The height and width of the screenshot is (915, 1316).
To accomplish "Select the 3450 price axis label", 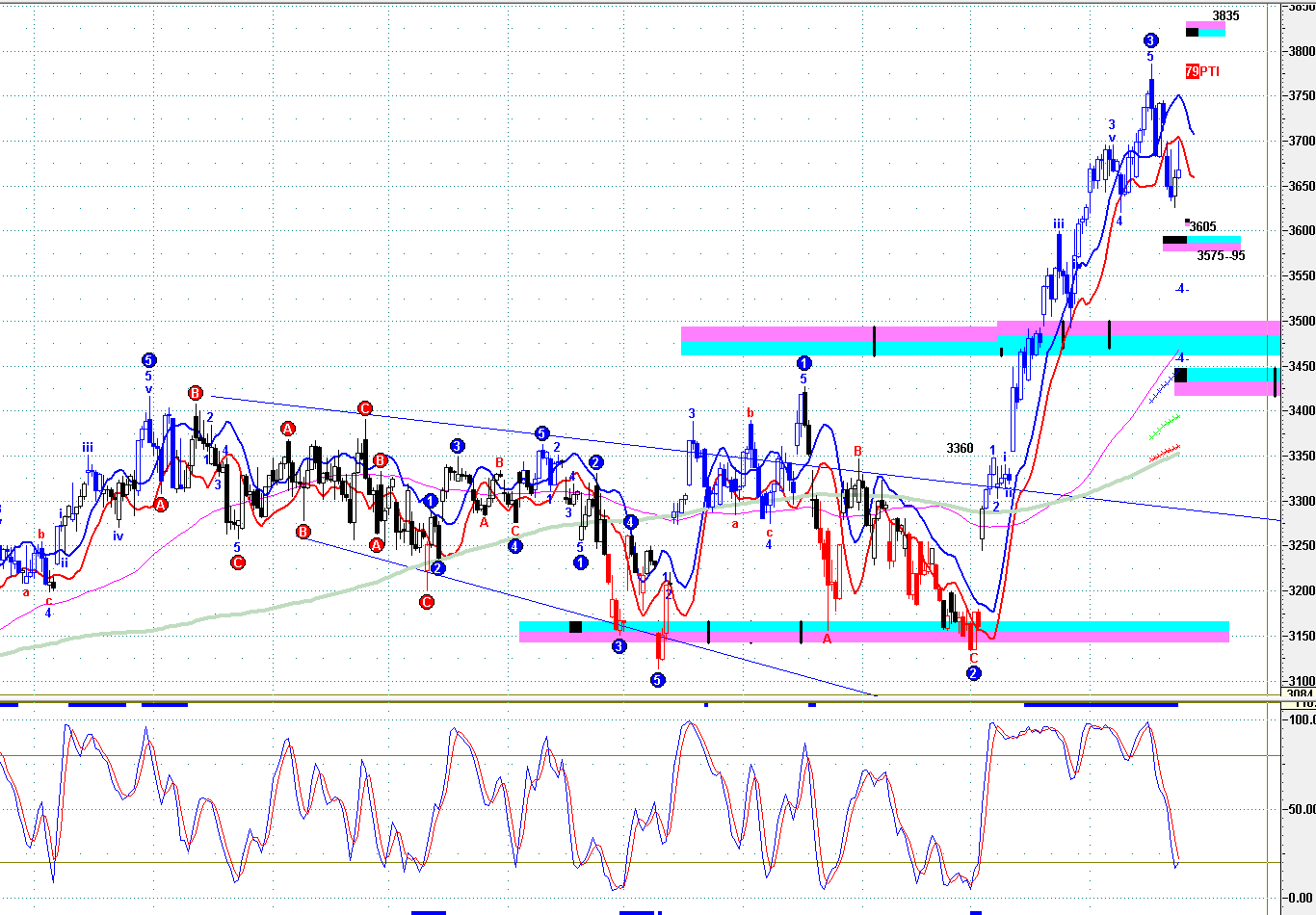I will pos(1301,366).
